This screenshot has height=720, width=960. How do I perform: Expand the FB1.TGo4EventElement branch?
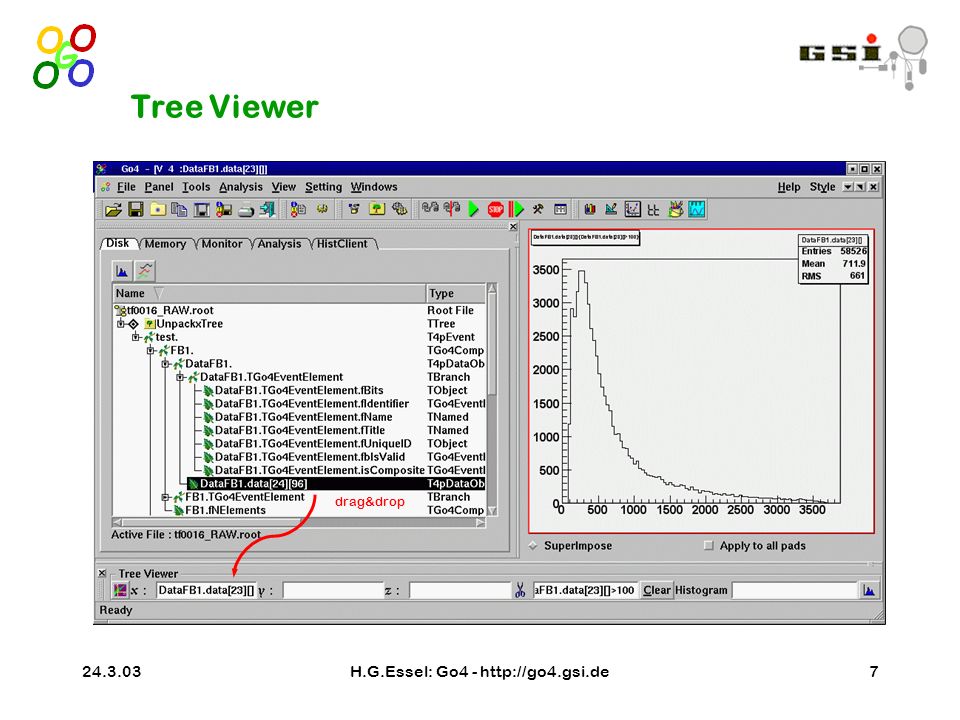(x=165, y=497)
